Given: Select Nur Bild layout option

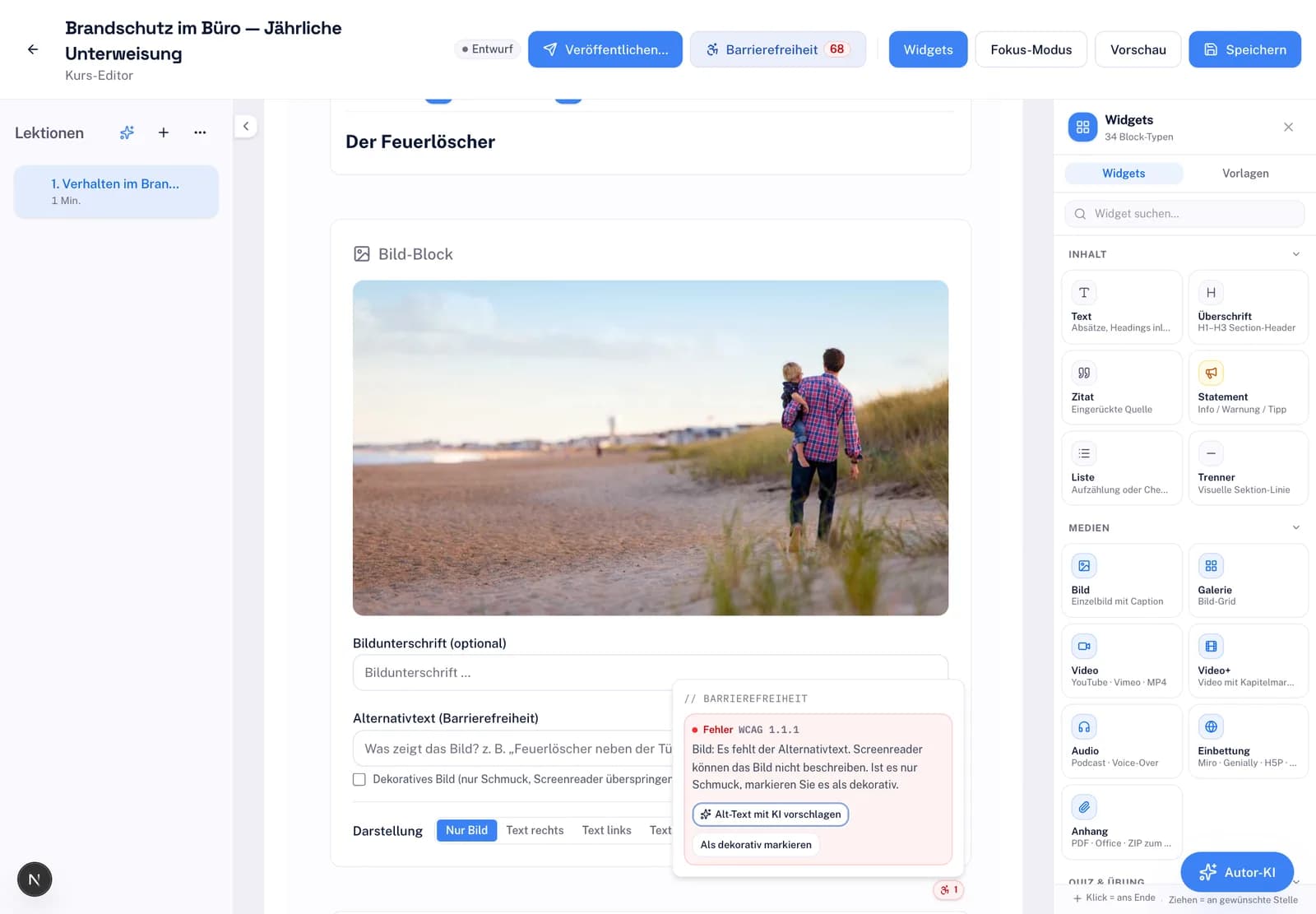Looking at the screenshot, I should tap(466, 830).
